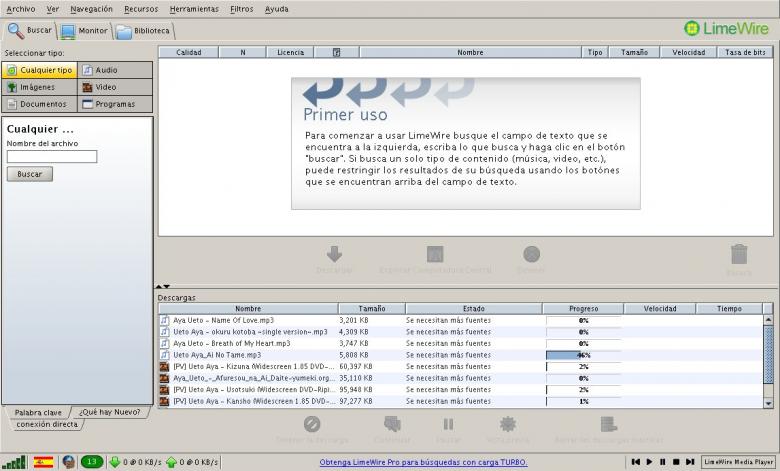The height and width of the screenshot is (471, 780).
Task: Click the pause download icon under downloads
Action: click(x=448, y=424)
